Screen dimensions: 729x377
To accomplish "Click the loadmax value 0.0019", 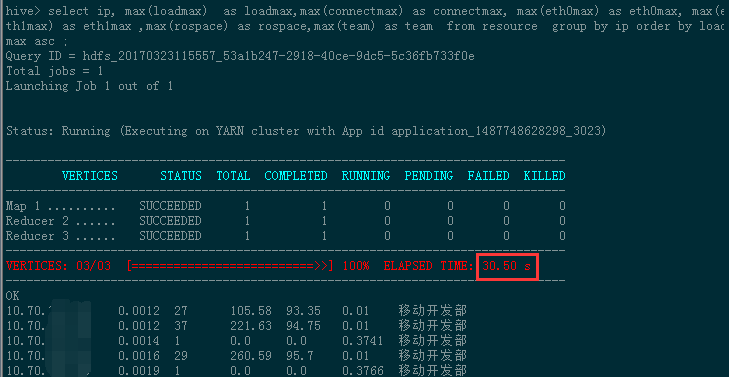I will coord(139,370).
